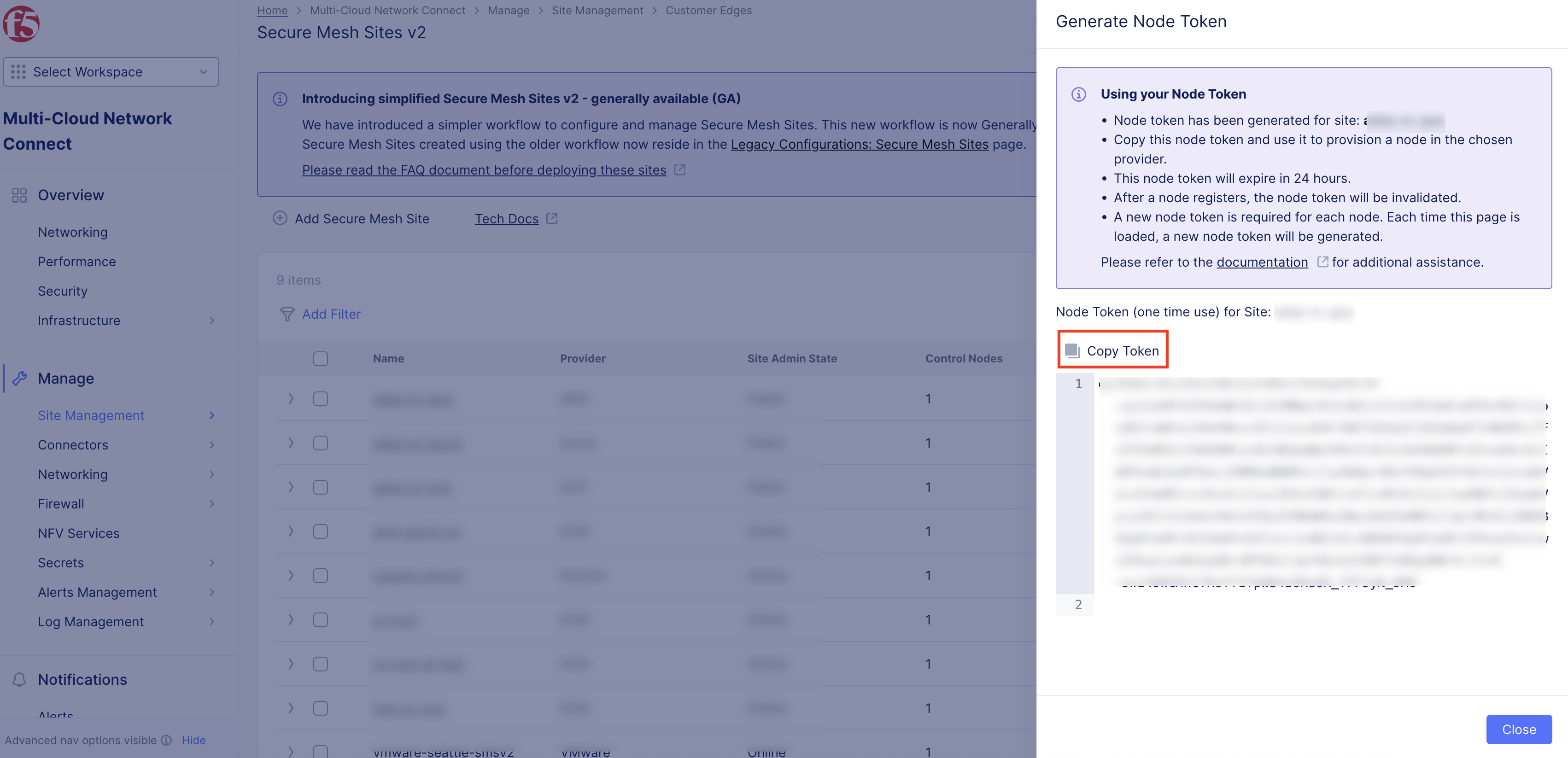1568x758 pixels.
Task: Click the Manage wrench icon
Action: coord(19,379)
